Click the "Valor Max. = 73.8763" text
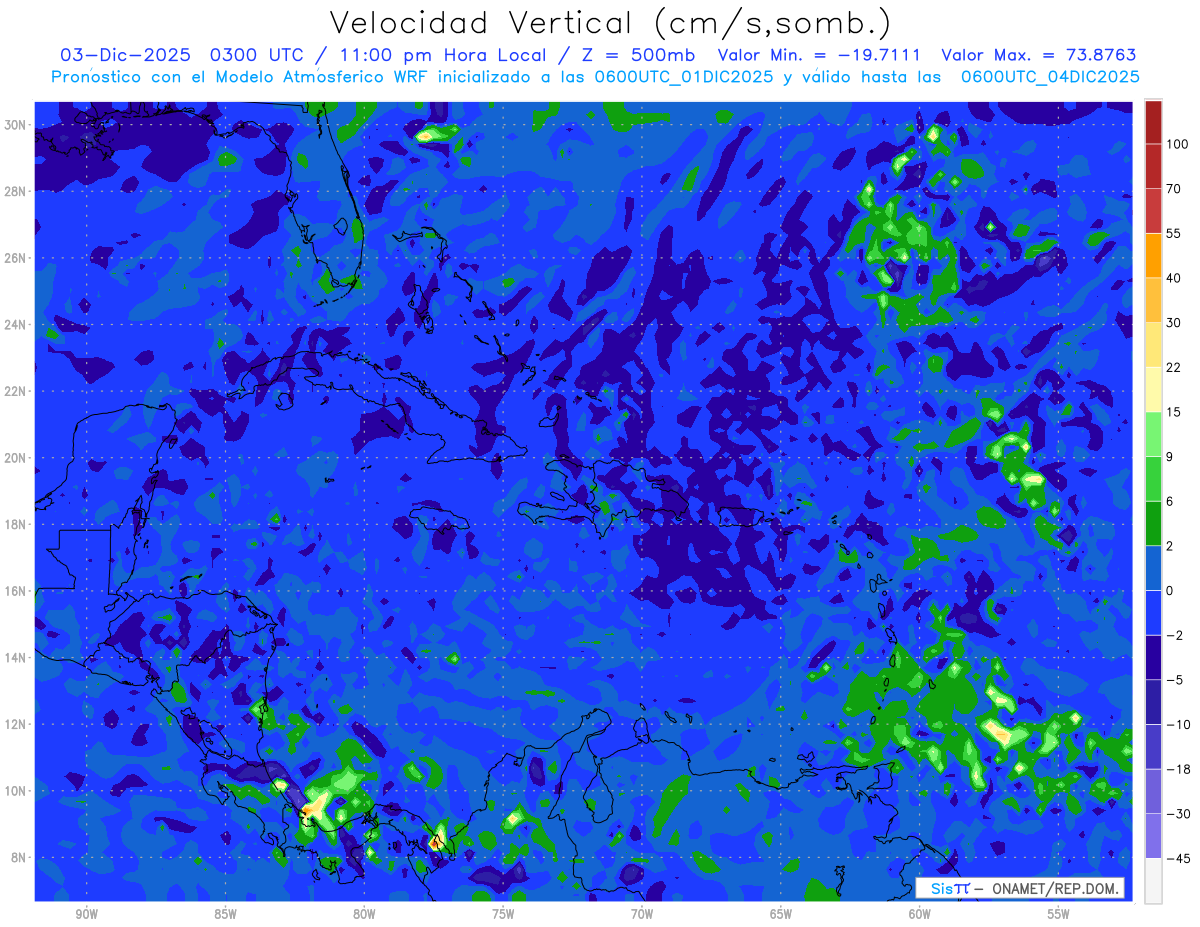This screenshot has height=927, width=1200. [x=1039, y=55]
